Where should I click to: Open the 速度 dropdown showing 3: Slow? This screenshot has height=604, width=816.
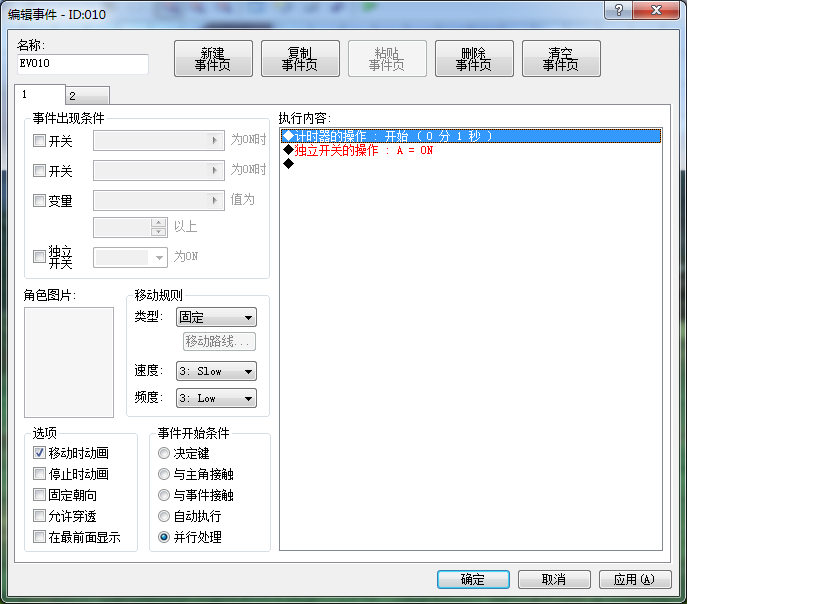(216, 371)
